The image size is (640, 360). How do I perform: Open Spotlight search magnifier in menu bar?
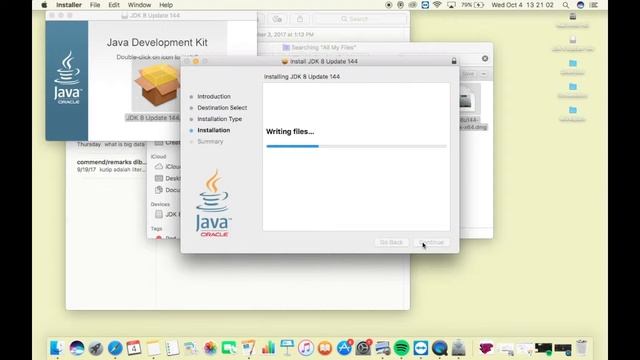pyautogui.click(x=566, y=5)
